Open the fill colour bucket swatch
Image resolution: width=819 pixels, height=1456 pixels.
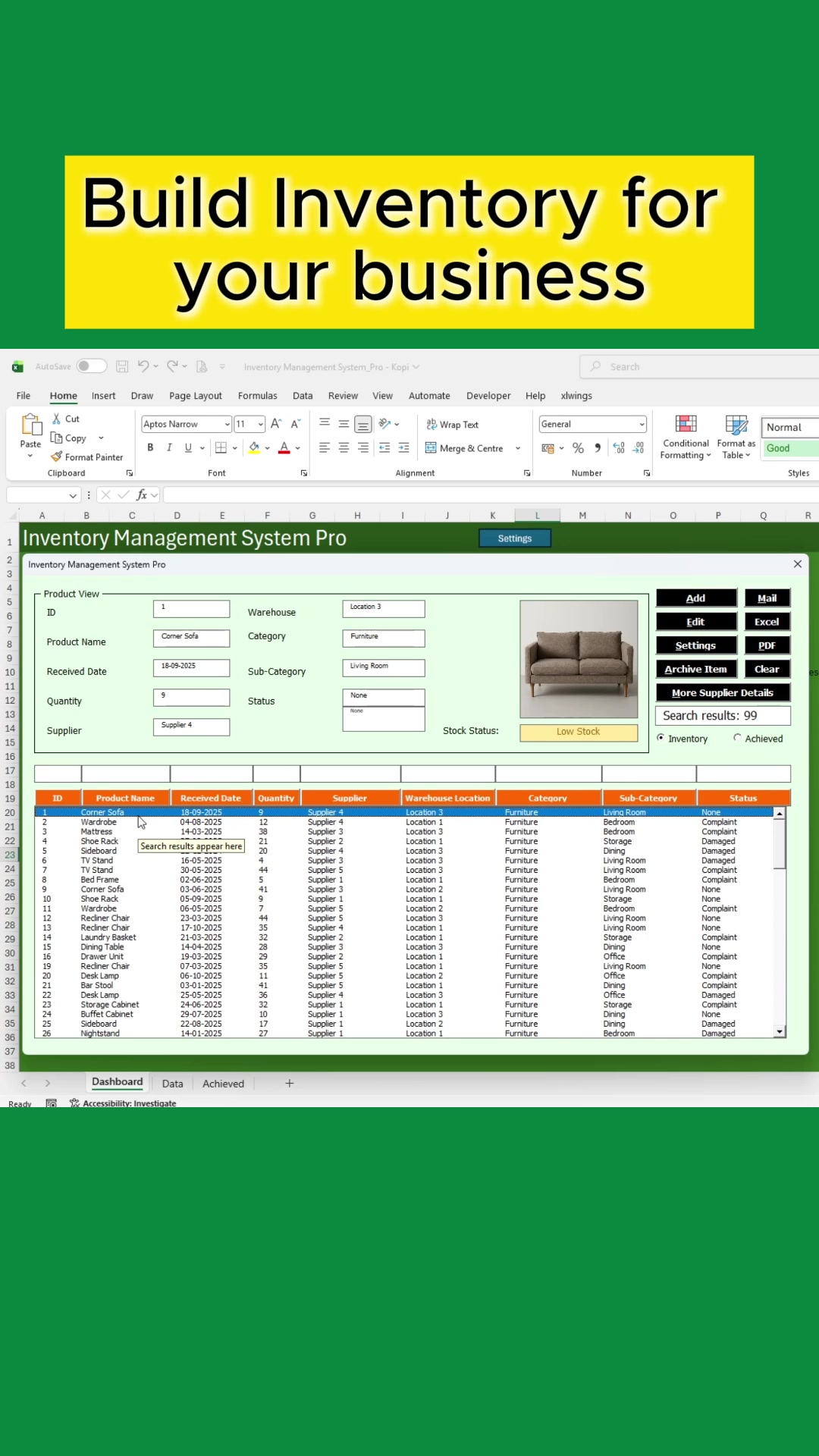click(254, 448)
